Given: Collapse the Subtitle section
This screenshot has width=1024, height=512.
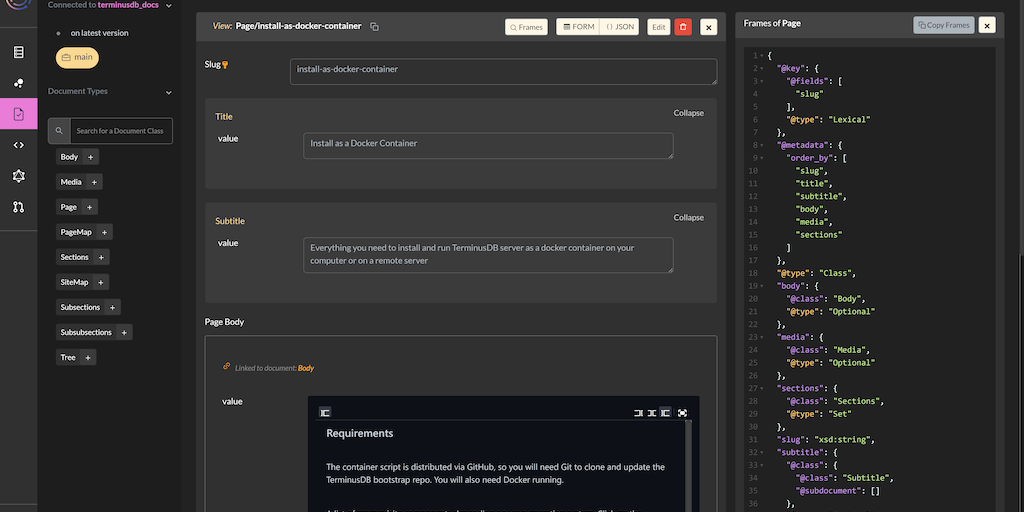Looking at the screenshot, I should 688,217.
